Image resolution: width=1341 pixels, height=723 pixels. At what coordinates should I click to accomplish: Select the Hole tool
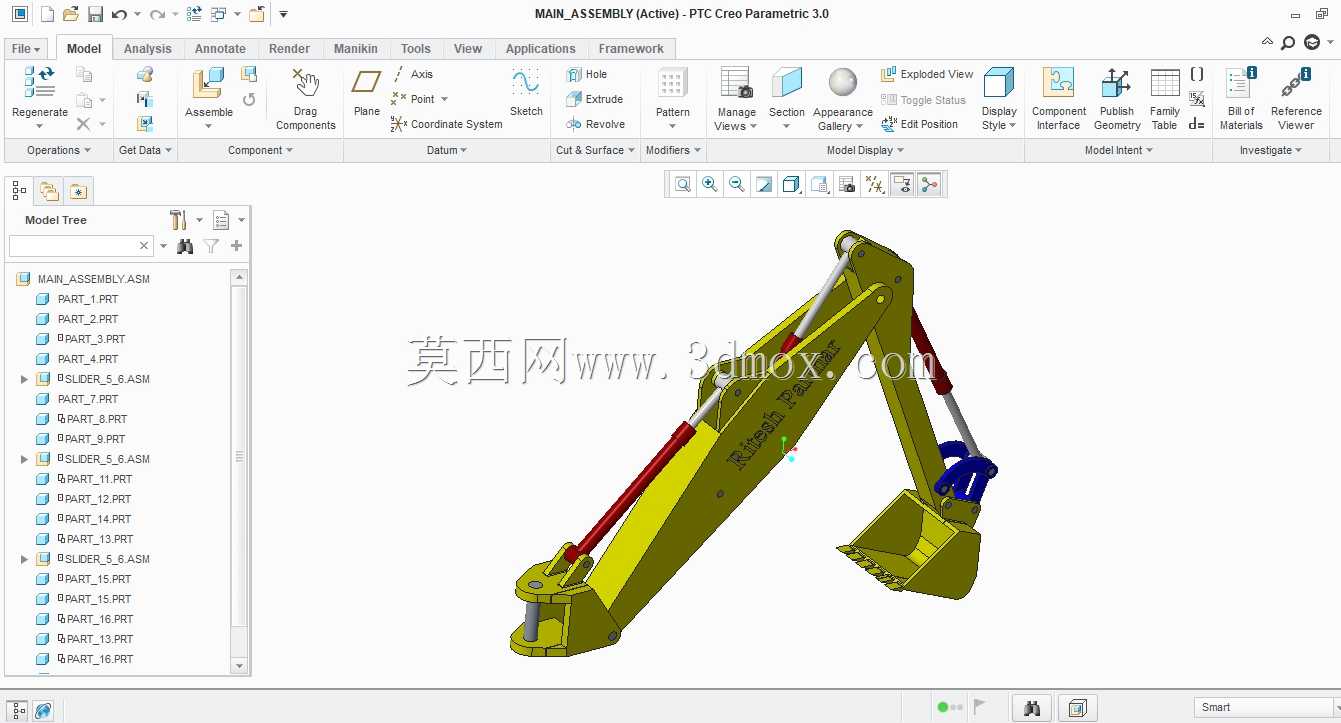[587, 74]
